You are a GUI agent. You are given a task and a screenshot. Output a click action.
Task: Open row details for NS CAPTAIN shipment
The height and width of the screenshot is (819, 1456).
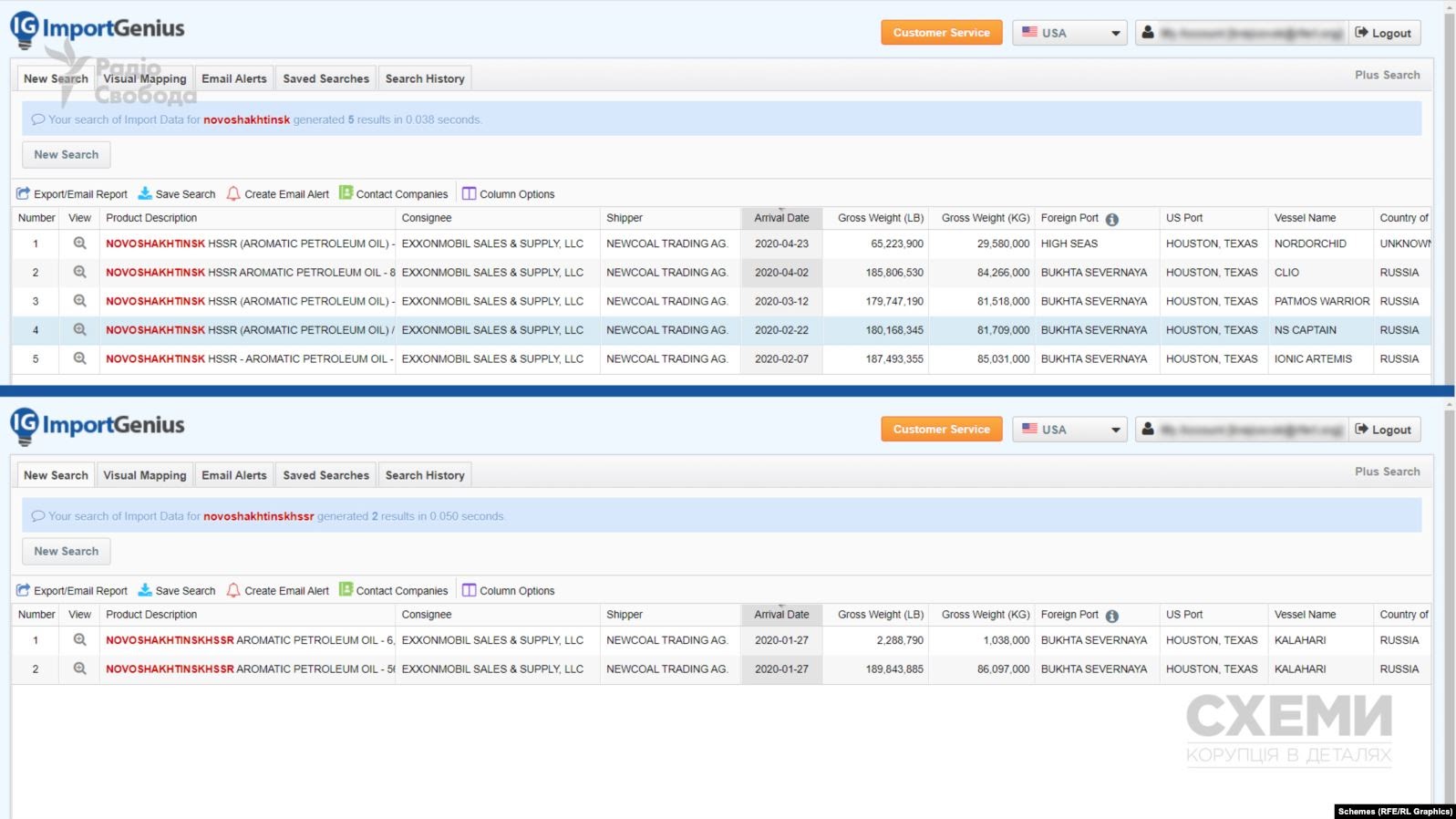(x=80, y=330)
